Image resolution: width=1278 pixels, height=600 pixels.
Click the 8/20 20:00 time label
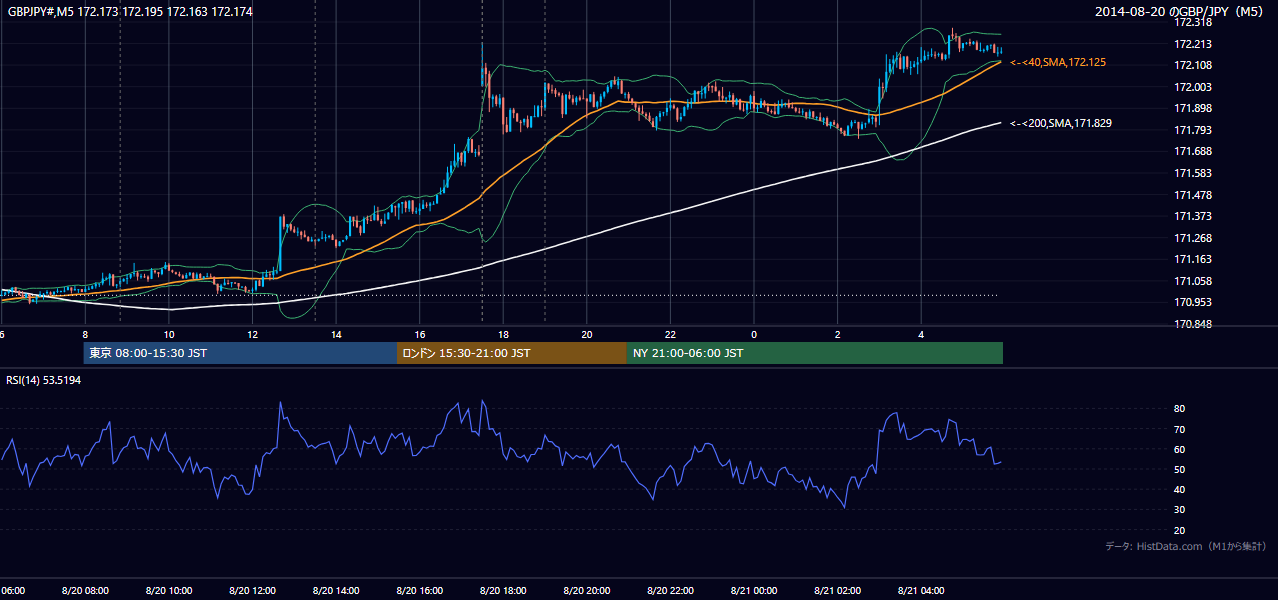click(x=587, y=591)
